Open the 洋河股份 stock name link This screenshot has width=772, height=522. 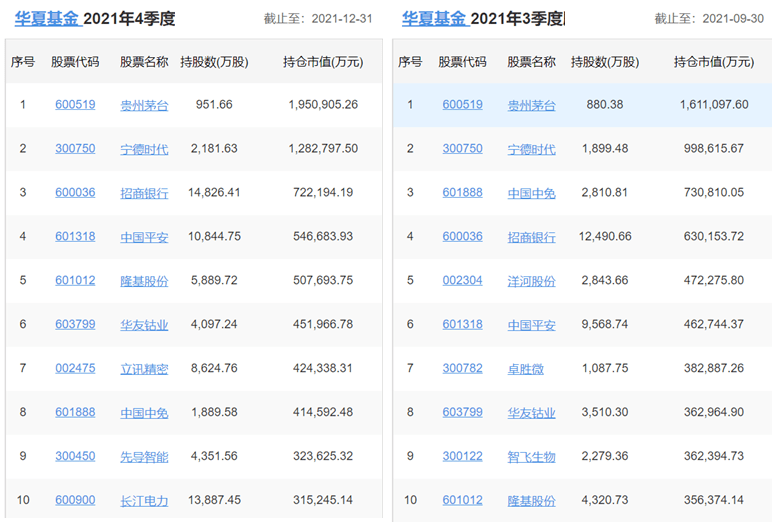click(531, 281)
